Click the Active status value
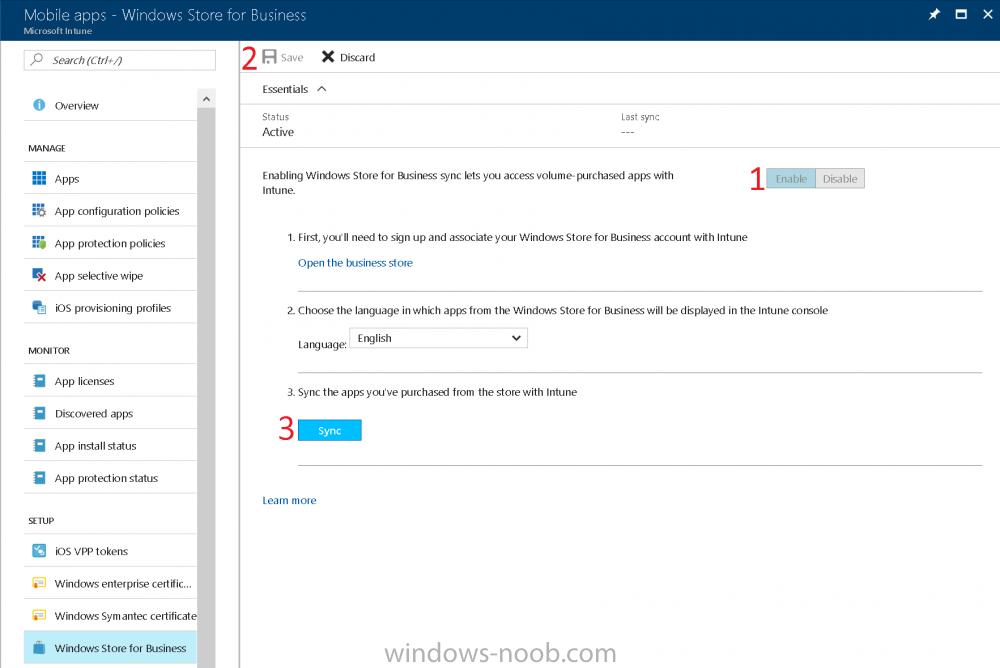 [x=278, y=132]
